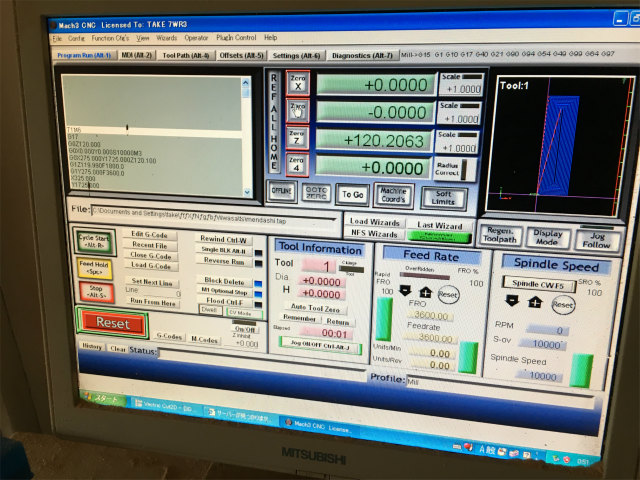Screen dimensions: 640x480
Task: Click Auto Tool Zero
Action: (x=315, y=308)
